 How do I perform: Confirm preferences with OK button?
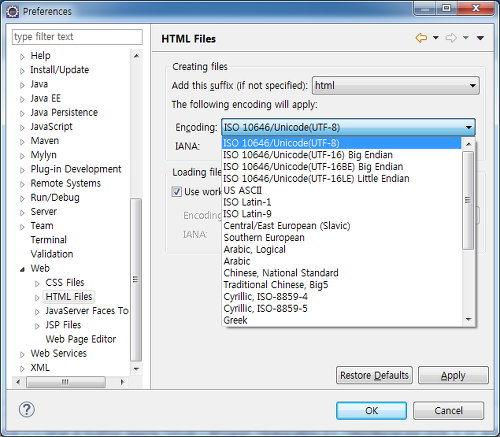371,410
